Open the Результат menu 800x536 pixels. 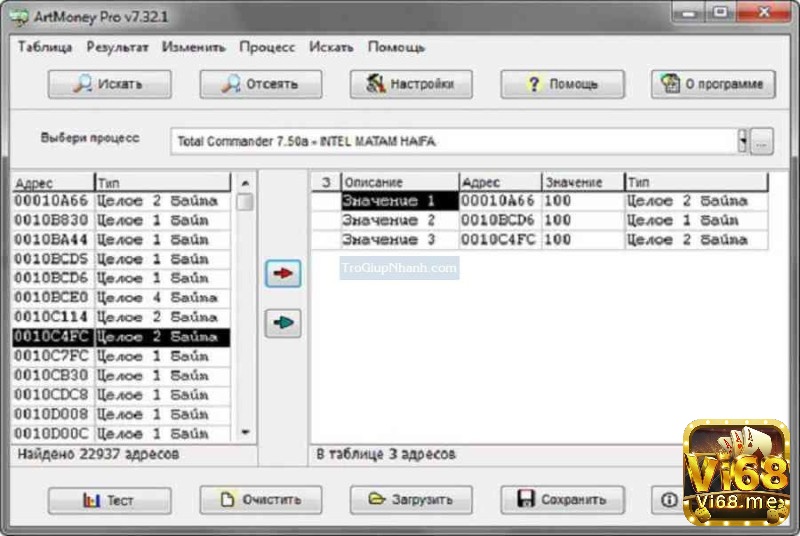point(117,47)
